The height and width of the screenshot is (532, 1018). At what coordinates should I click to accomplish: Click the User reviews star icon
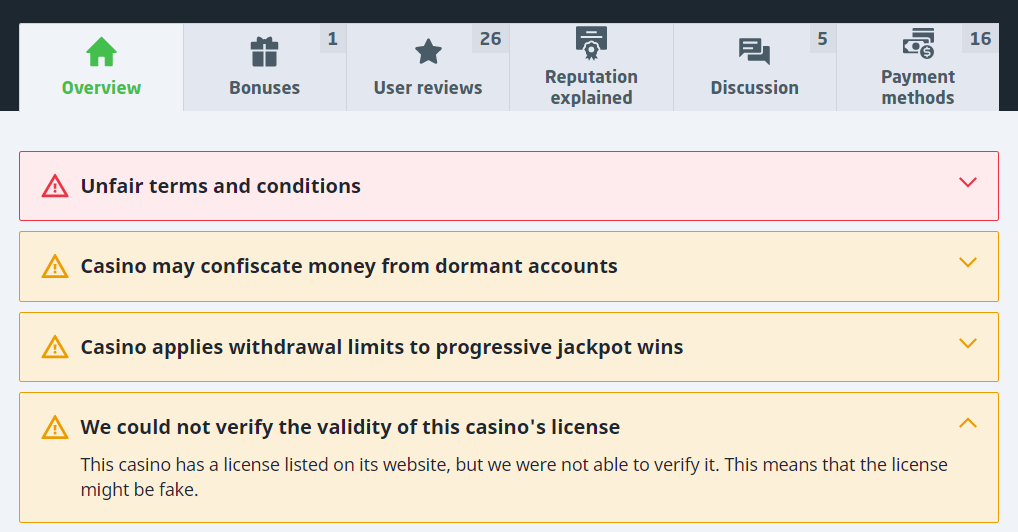coord(428,52)
